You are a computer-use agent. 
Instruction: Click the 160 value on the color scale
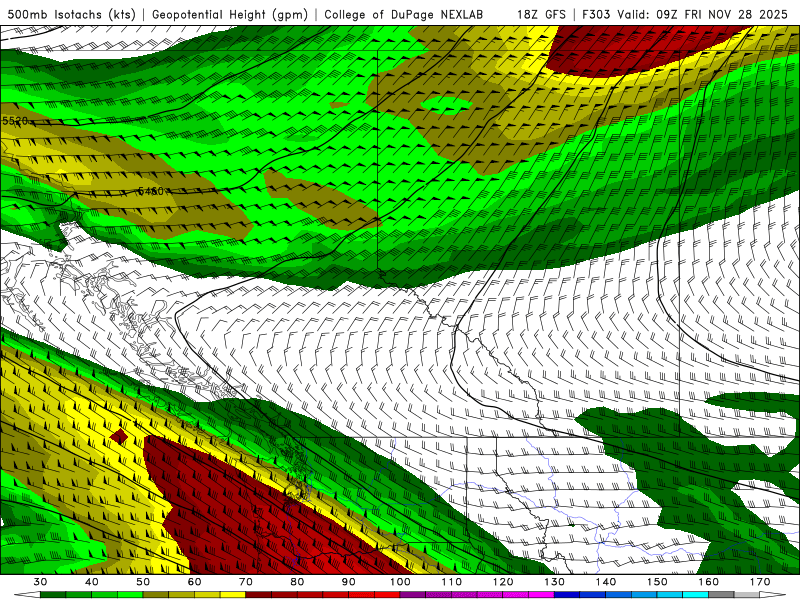point(709,582)
